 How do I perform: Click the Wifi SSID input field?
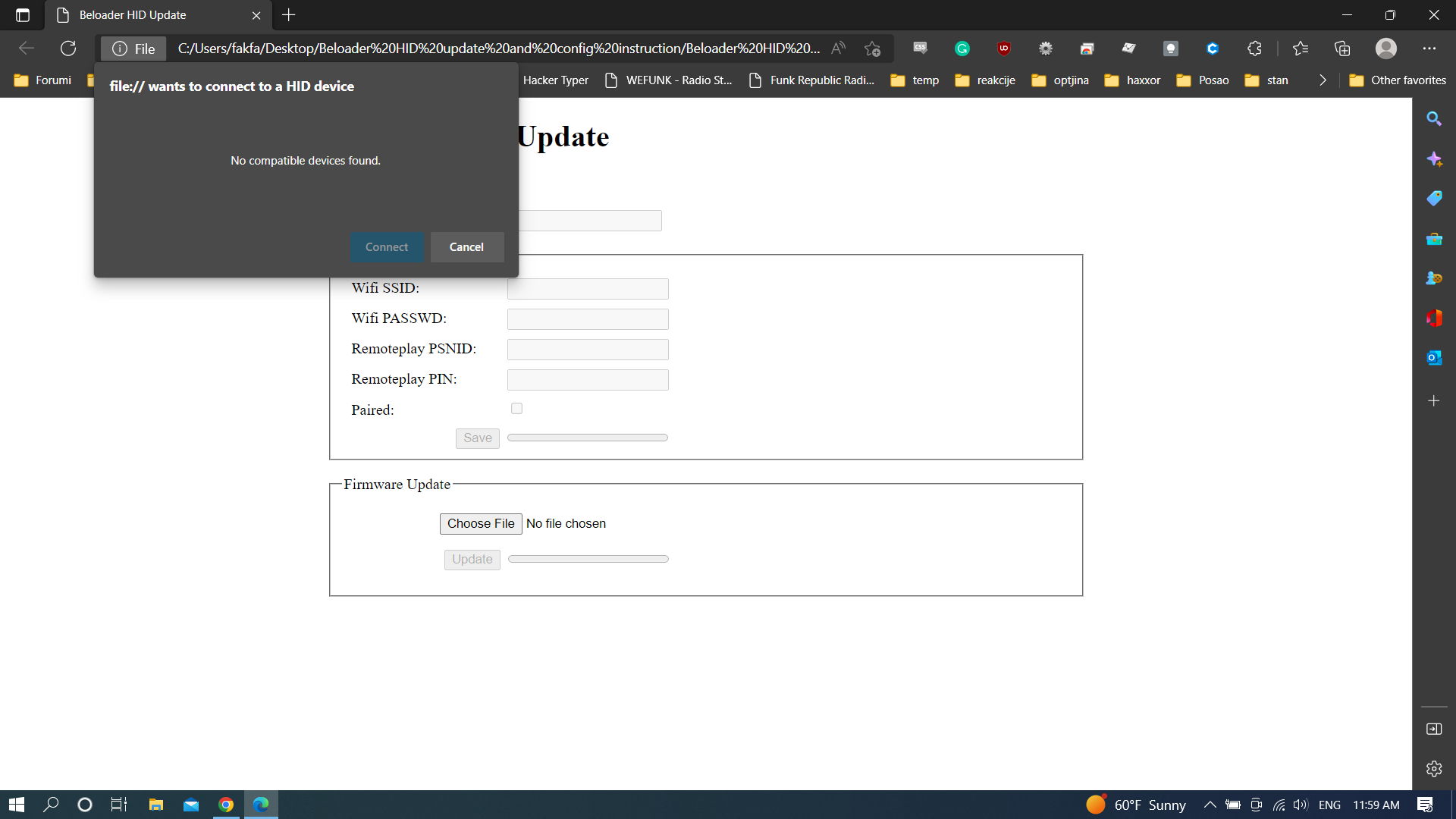point(588,289)
